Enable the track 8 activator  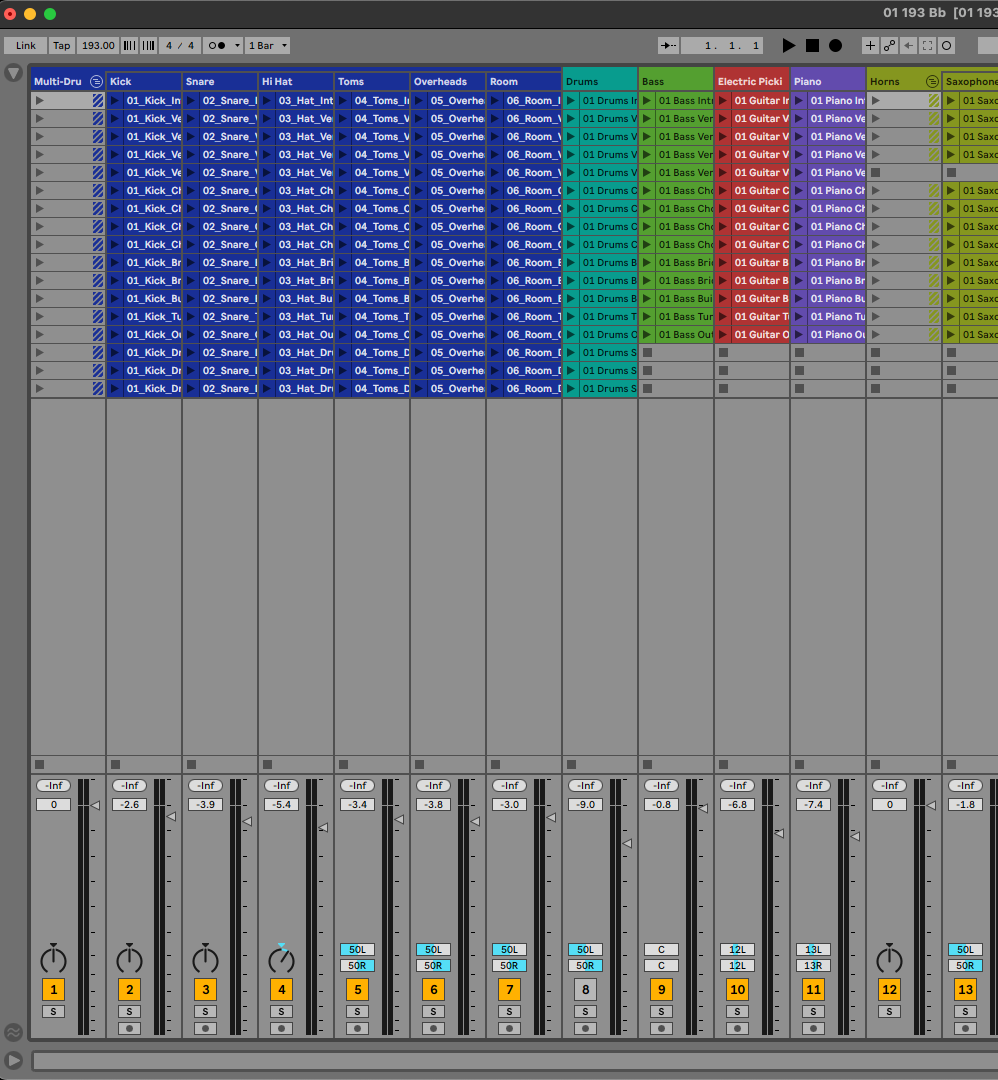click(585, 990)
